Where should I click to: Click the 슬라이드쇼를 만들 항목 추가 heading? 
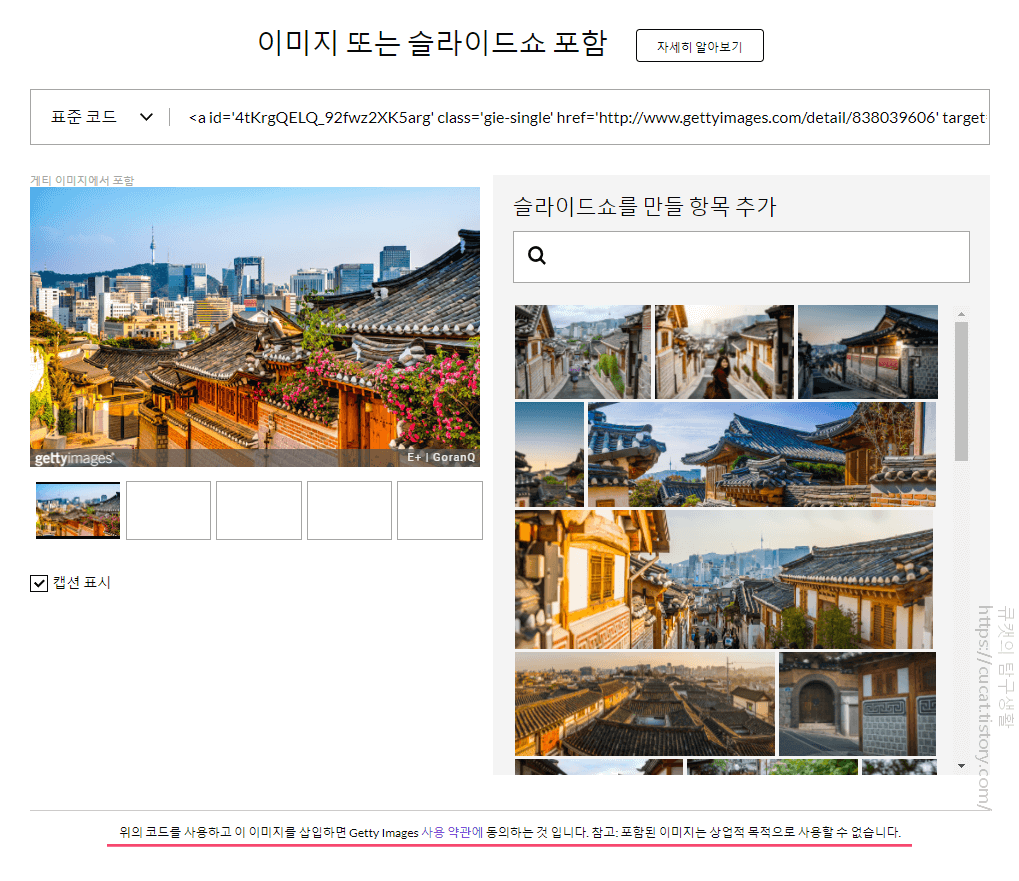645,207
